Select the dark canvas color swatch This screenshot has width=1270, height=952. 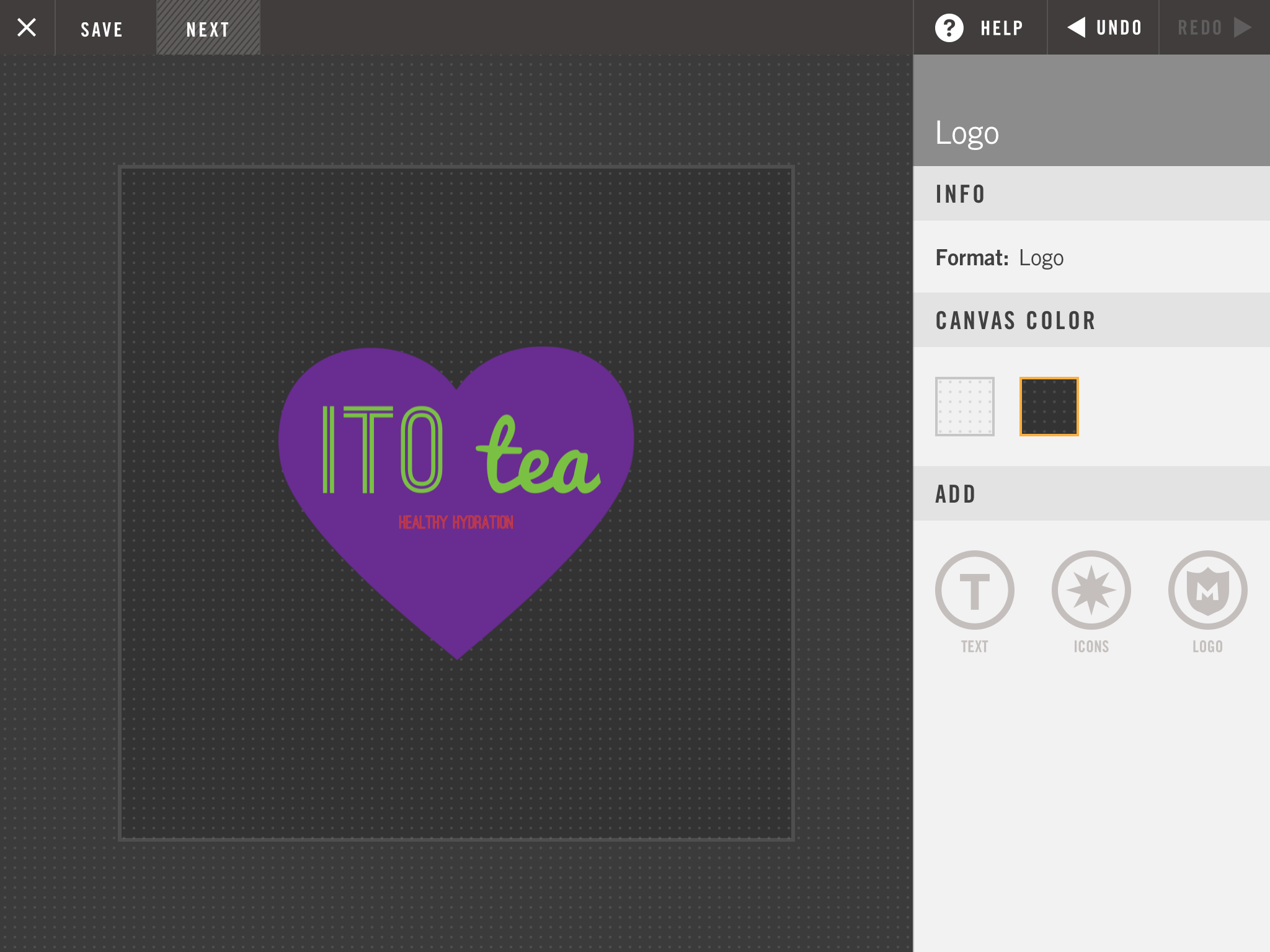1049,407
